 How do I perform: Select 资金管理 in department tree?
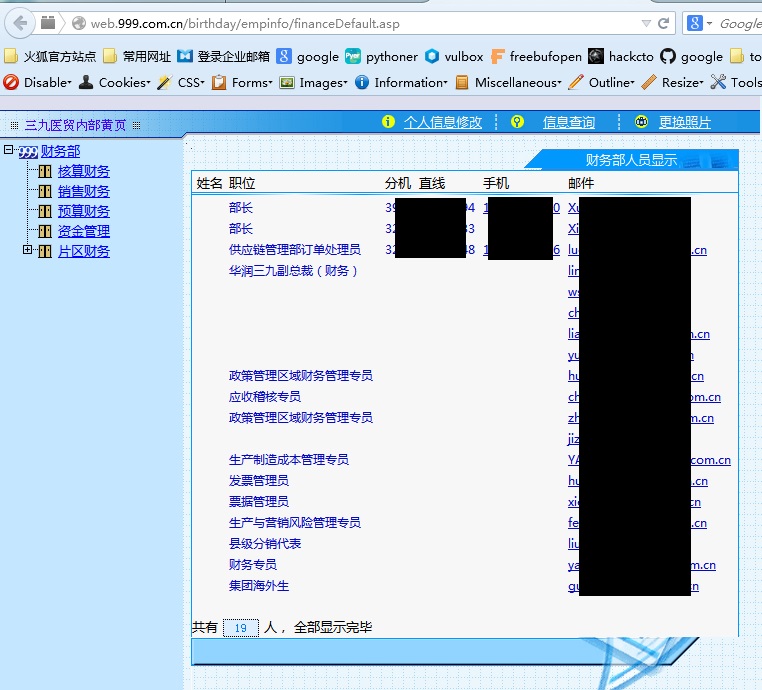point(84,231)
